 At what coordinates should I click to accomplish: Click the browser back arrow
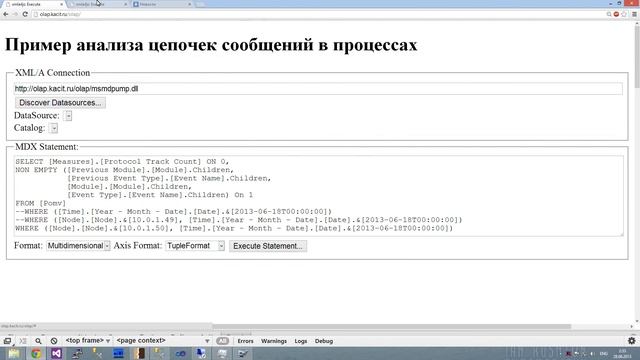[x=6, y=14]
